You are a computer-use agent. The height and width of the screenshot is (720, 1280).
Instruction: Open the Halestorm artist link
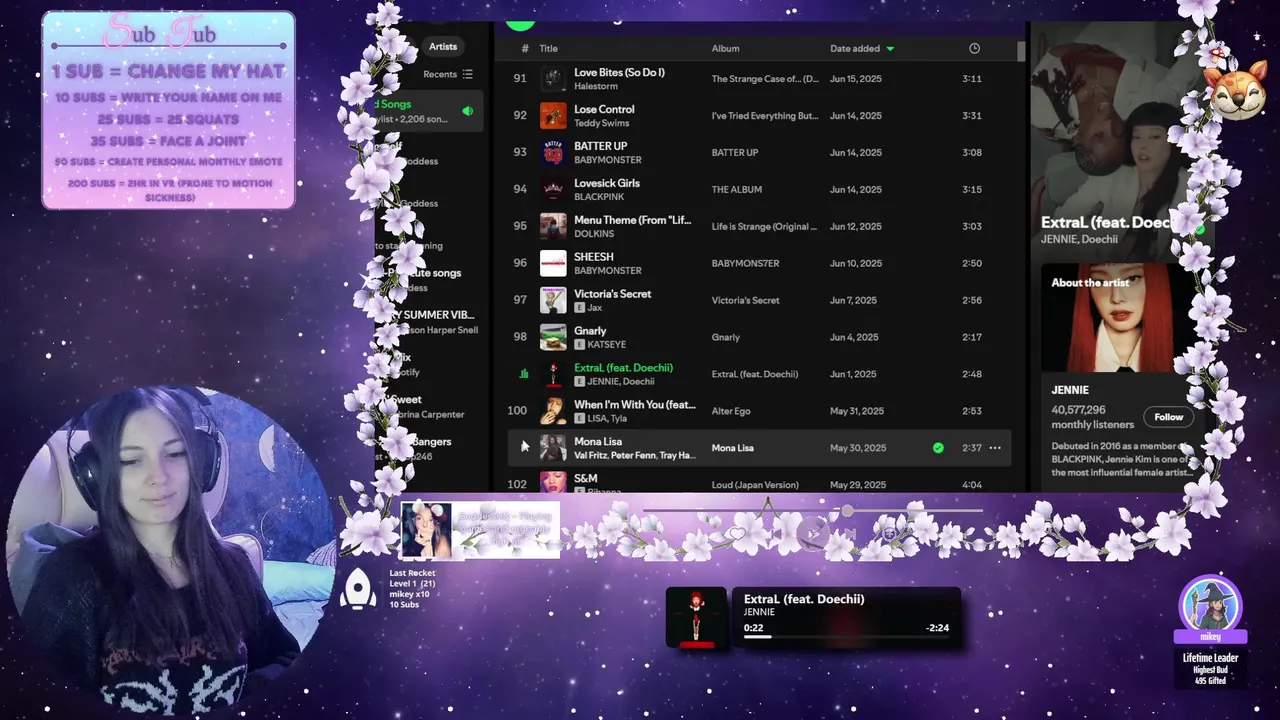coord(596,86)
